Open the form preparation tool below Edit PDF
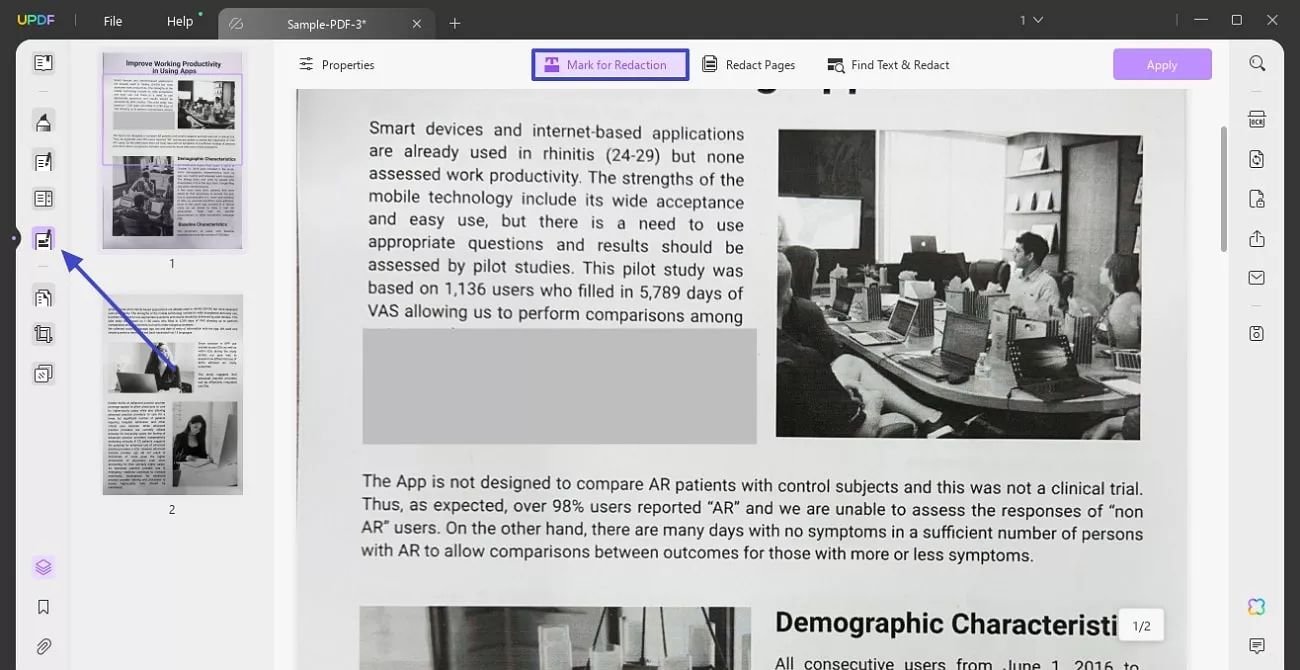Viewport: 1300px width, 670px height. tap(43, 199)
